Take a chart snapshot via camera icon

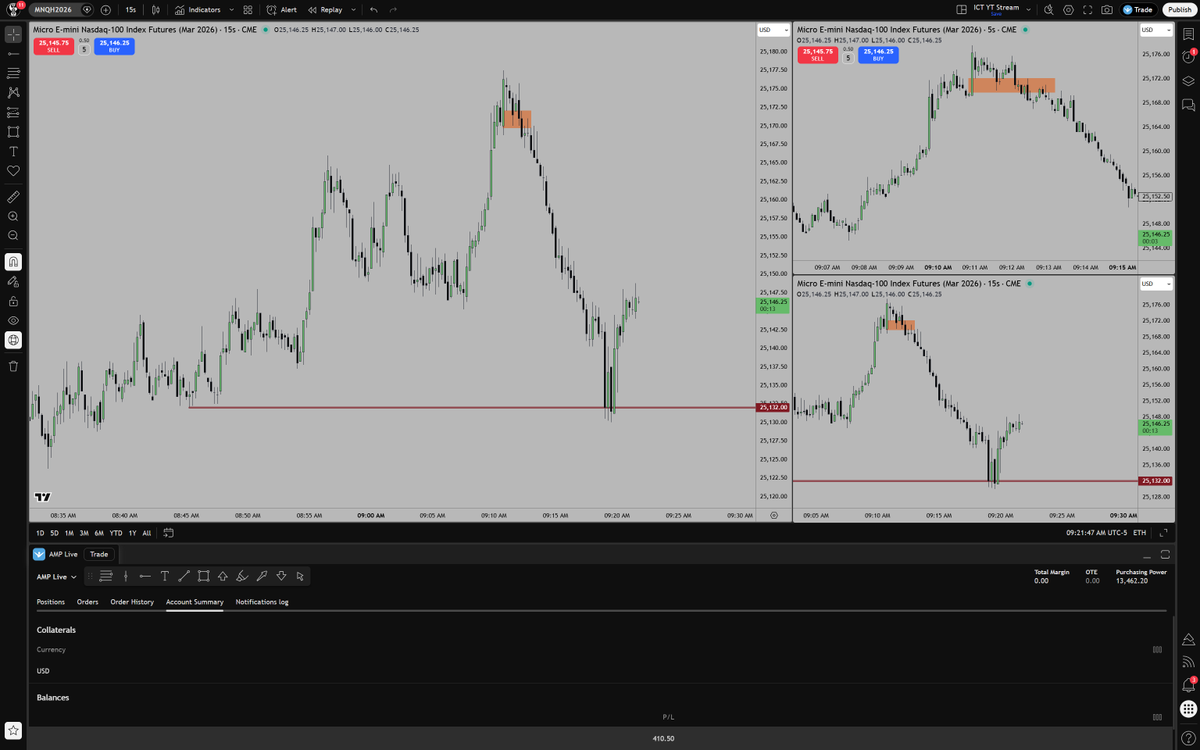1107,9
